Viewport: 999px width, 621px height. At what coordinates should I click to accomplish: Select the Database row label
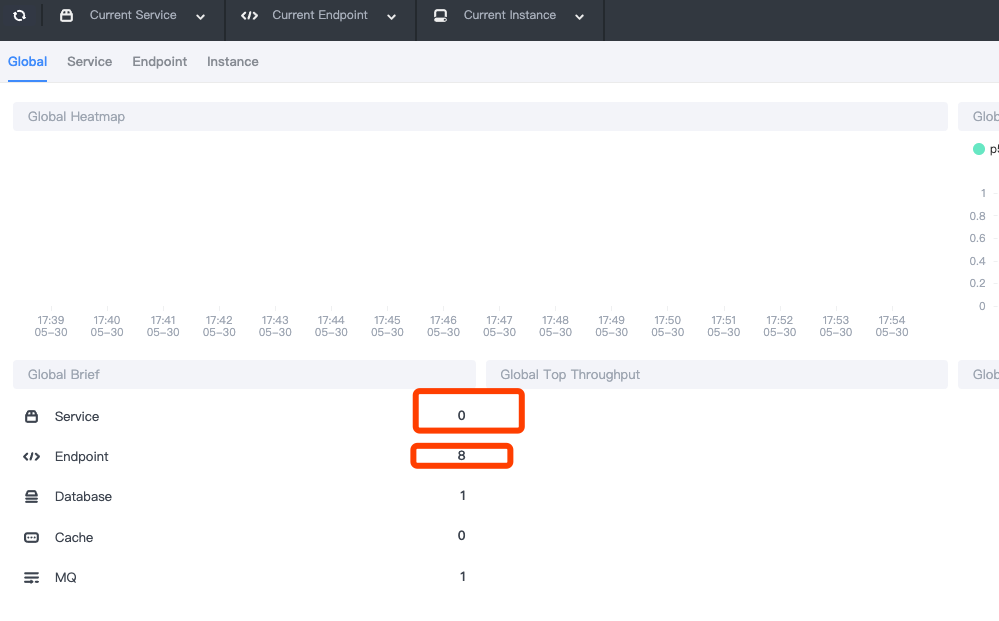tap(83, 497)
